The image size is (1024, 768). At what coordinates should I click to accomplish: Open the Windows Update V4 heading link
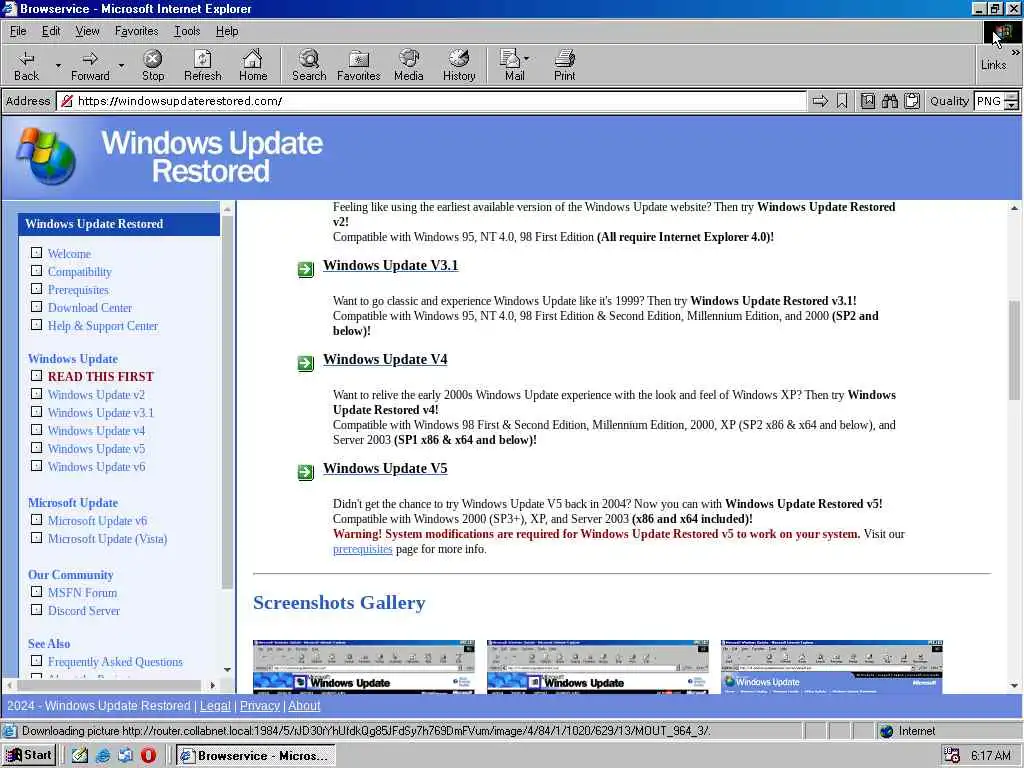point(385,360)
